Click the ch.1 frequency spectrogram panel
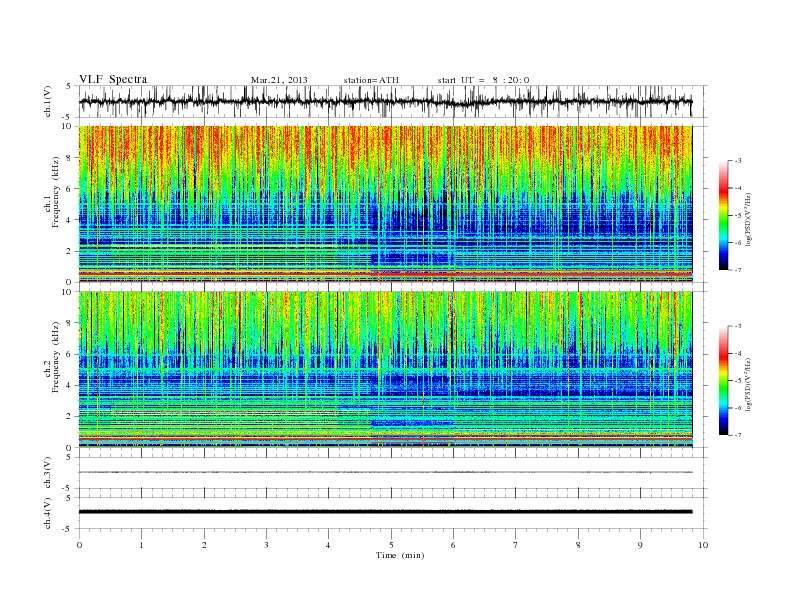This screenshot has width=792, height=612. pyautogui.click(x=386, y=204)
